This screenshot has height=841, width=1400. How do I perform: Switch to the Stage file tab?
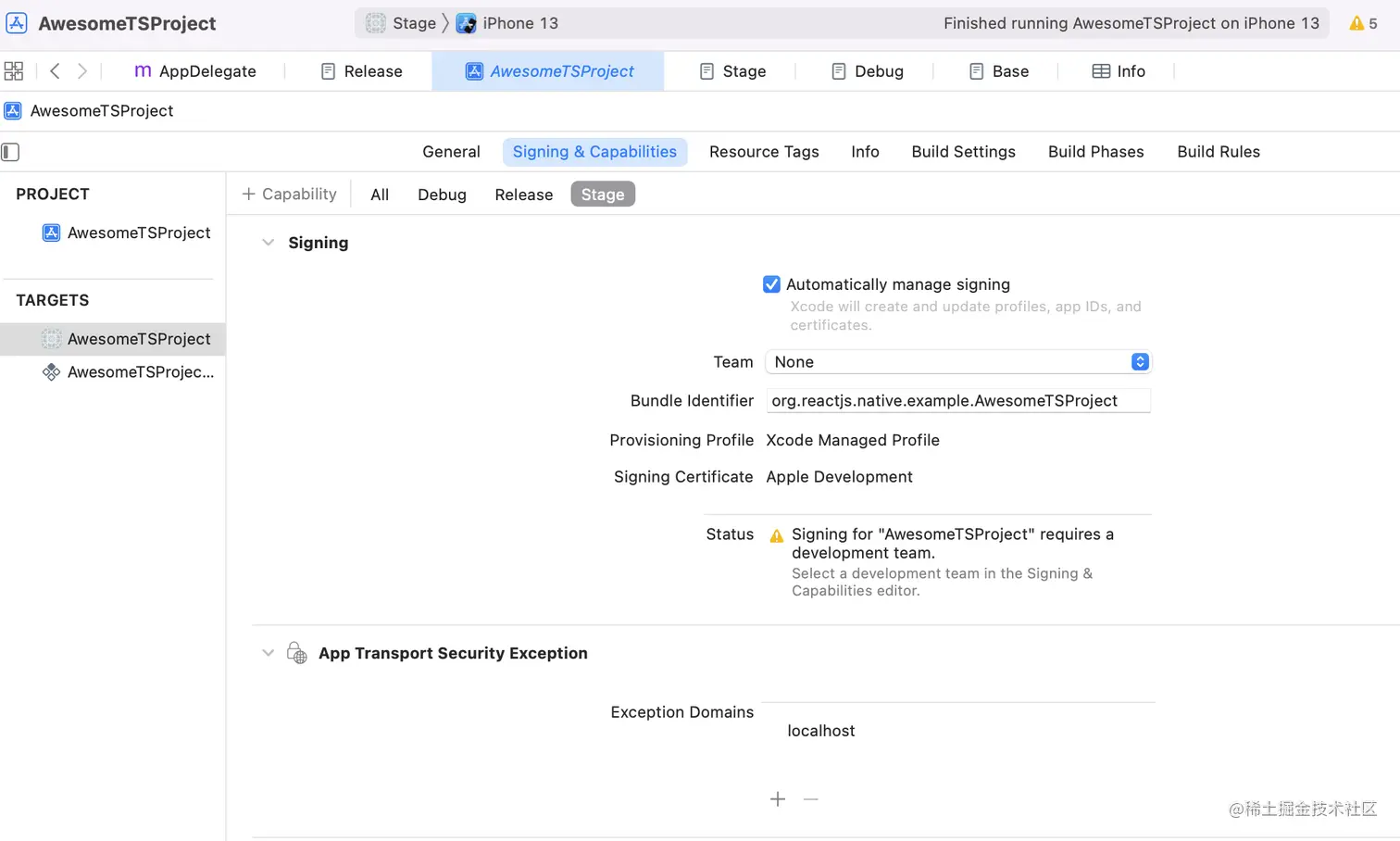tap(732, 71)
